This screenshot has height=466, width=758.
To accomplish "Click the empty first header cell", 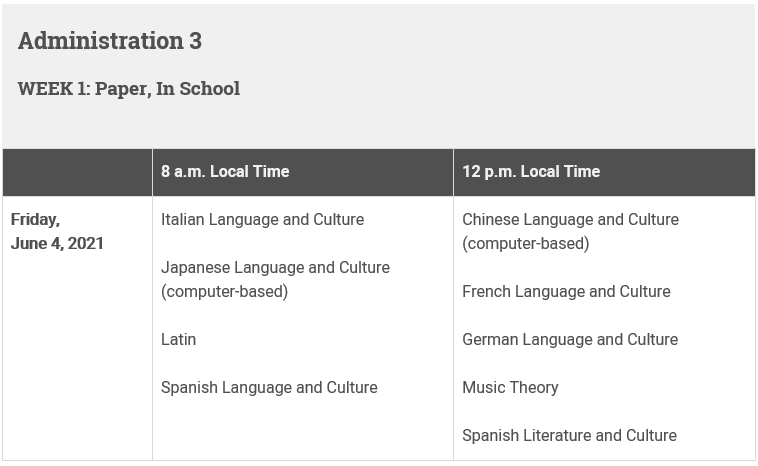I will 77,172.
